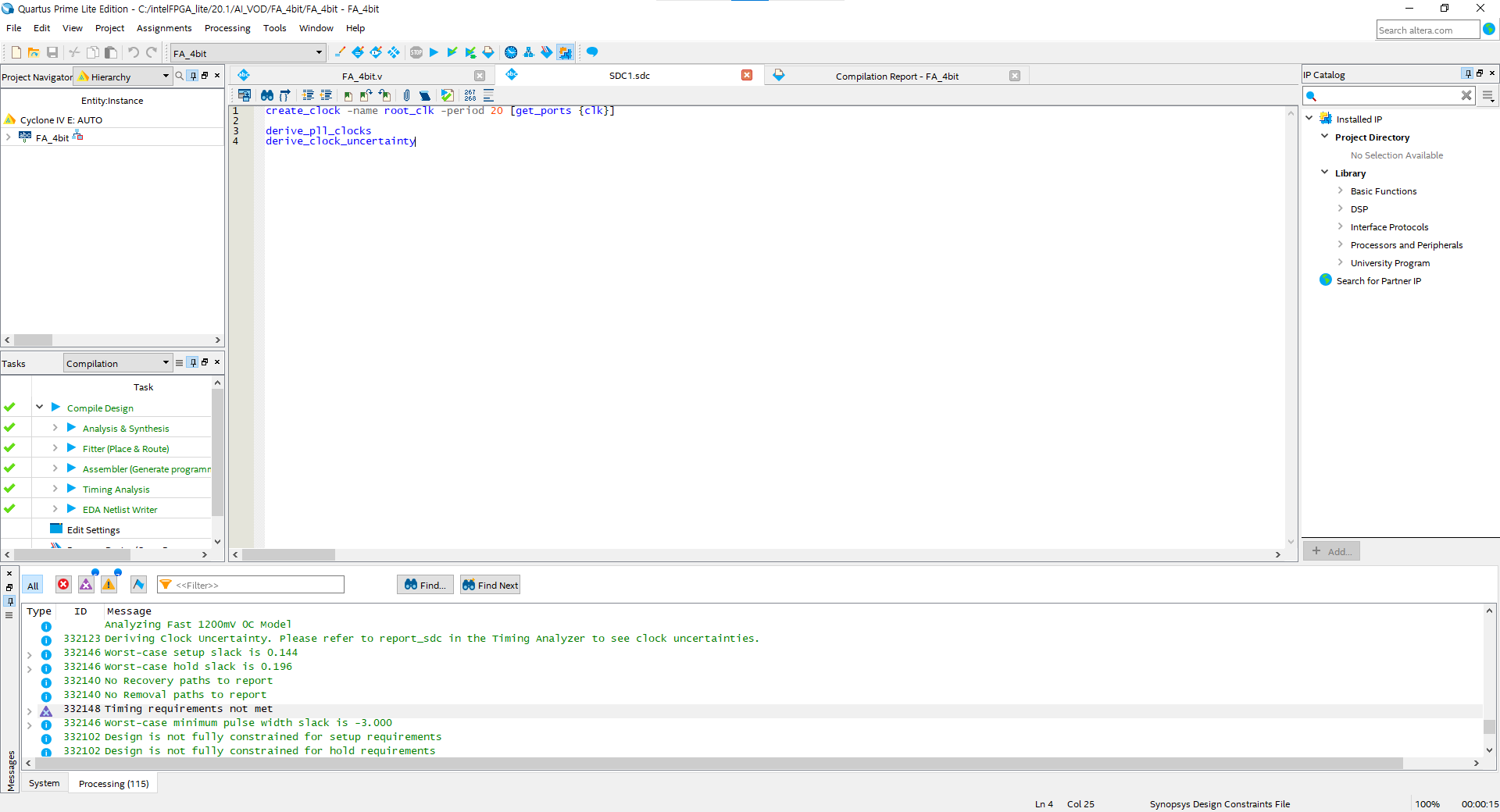Collapse the Library node in IP Catalog
Screen dimensions: 1500x812
(1324, 173)
